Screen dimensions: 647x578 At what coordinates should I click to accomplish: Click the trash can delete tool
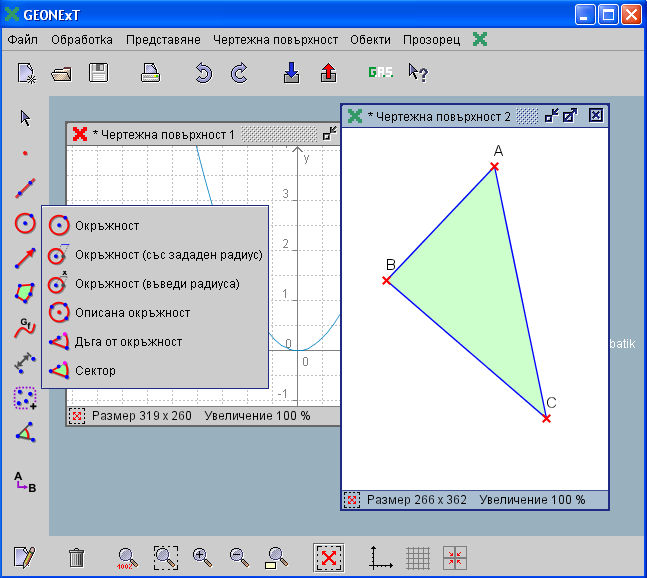(x=76, y=558)
